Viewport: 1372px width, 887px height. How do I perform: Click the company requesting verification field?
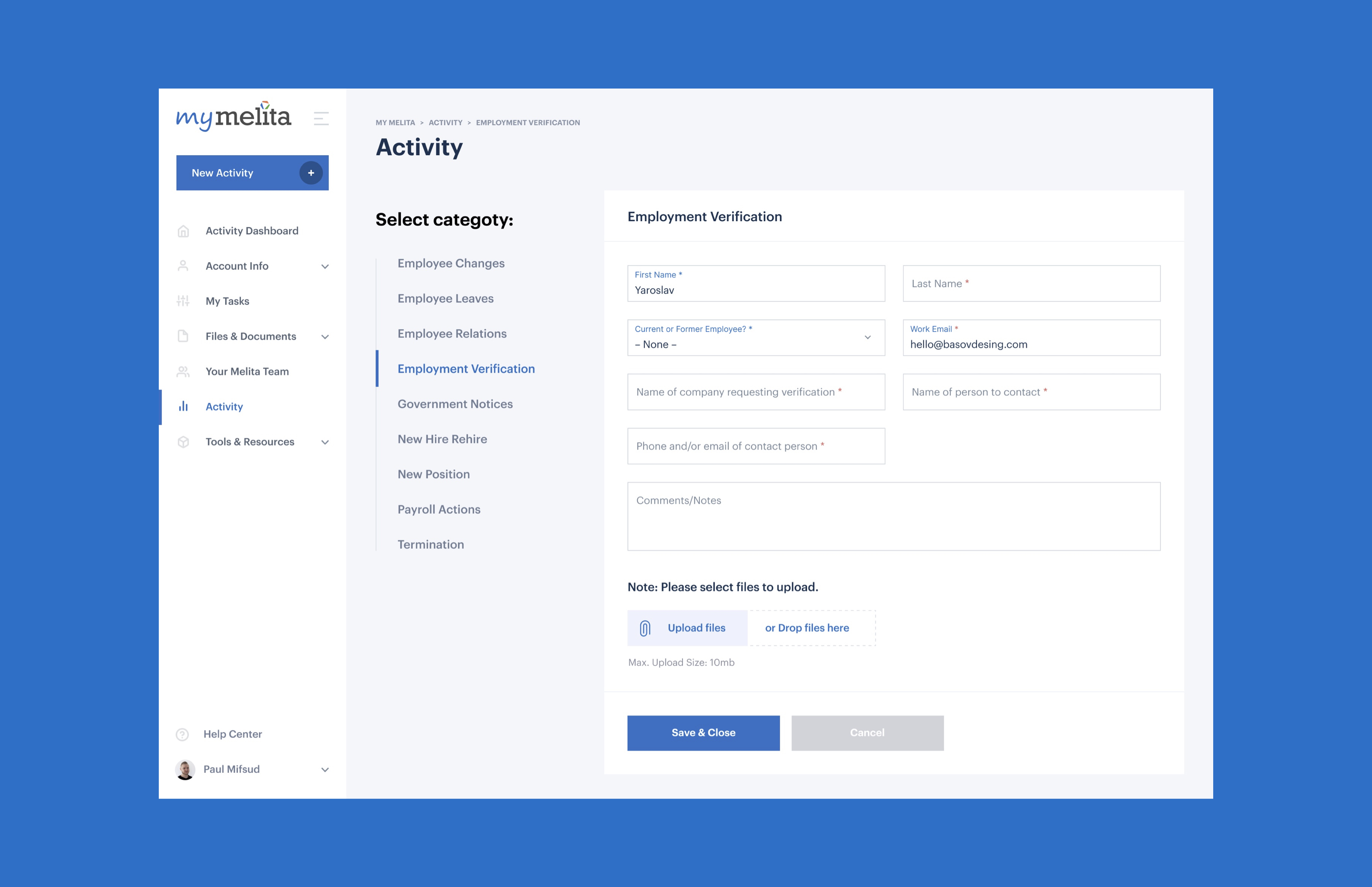pyautogui.click(x=756, y=392)
